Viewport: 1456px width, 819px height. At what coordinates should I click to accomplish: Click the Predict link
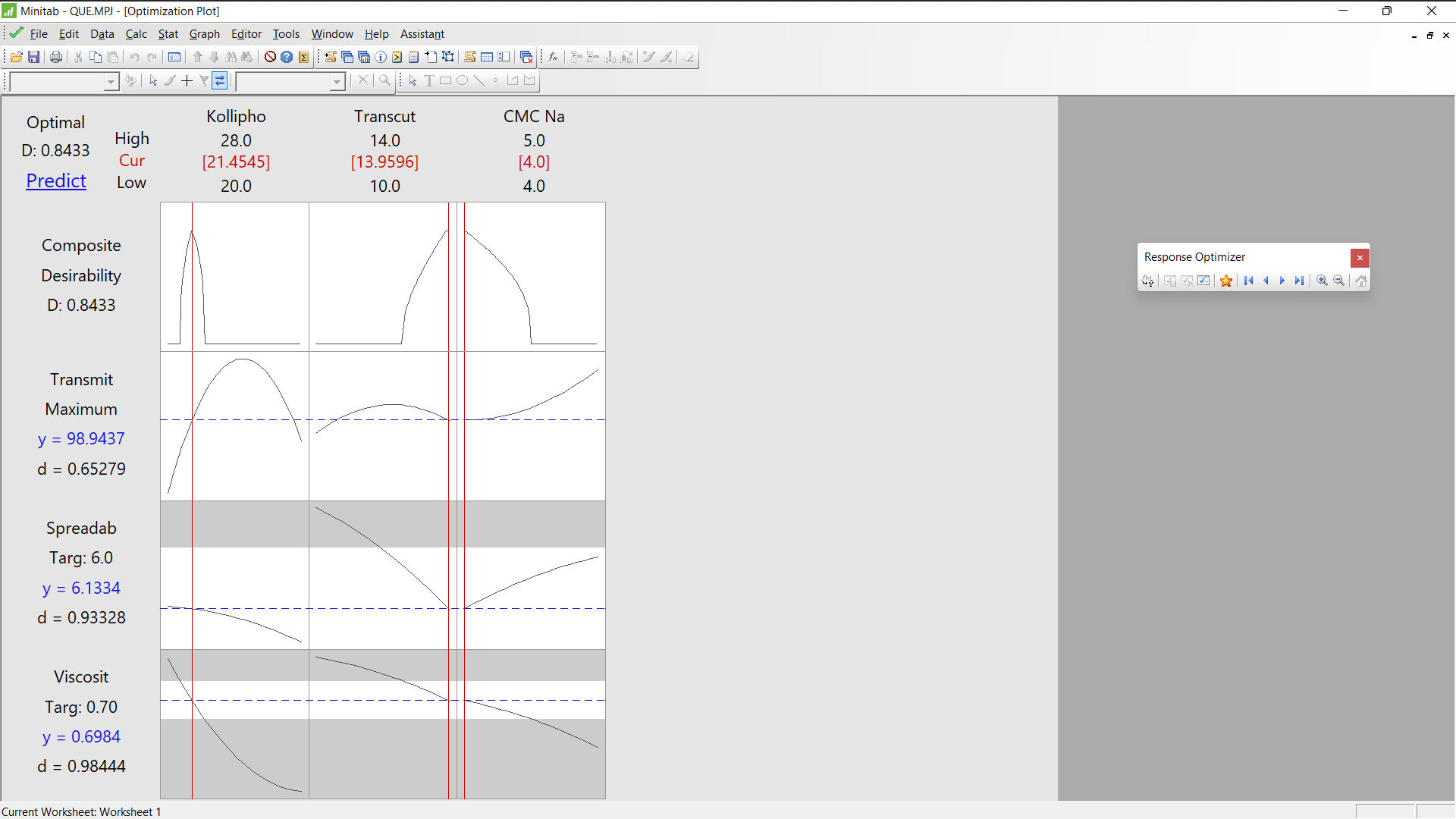pos(56,180)
